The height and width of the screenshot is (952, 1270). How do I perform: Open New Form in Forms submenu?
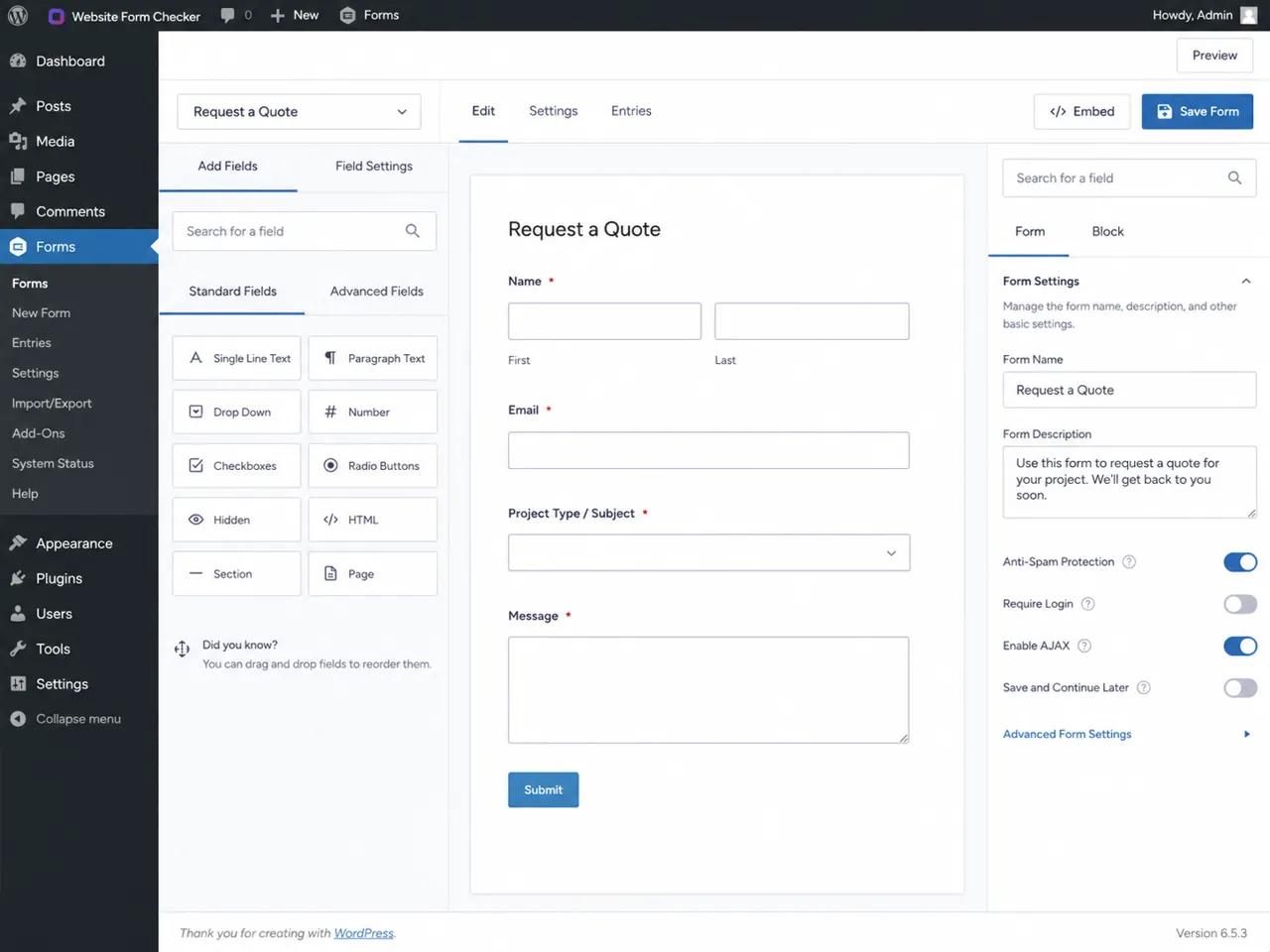tap(42, 312)
